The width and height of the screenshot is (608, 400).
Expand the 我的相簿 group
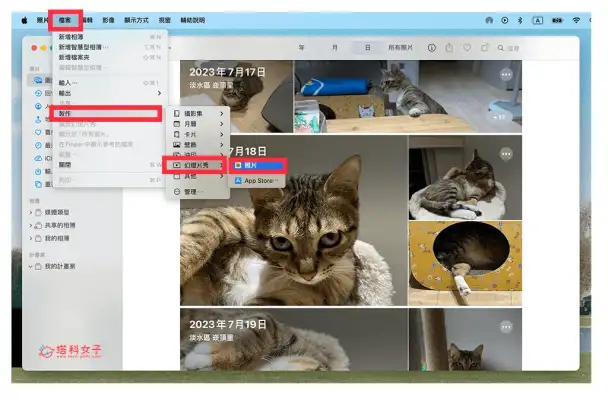pyautogui.click(x=31, y=238)
